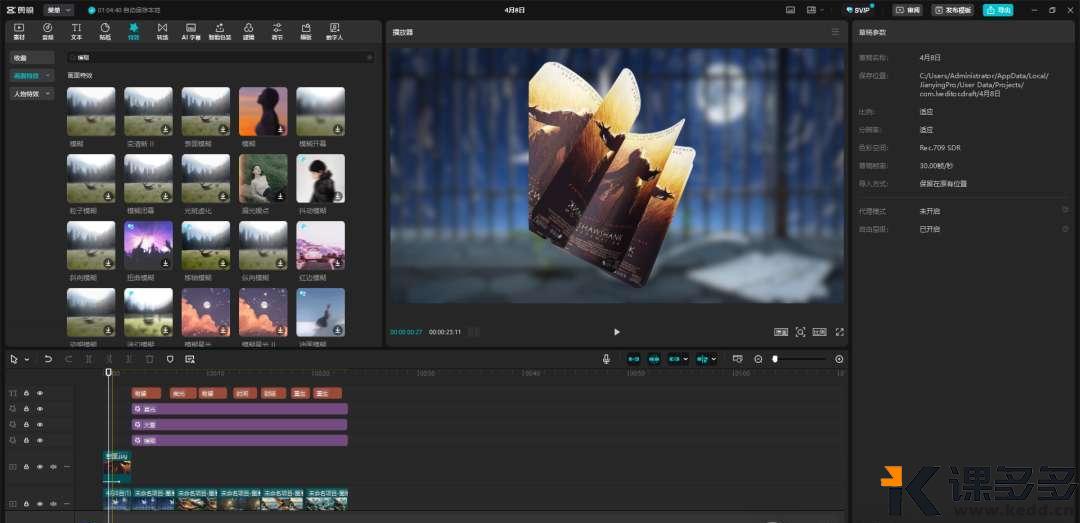The image size is (1080, 523).
Task: Toggle main track magnet
Action: tap(634, 359)
